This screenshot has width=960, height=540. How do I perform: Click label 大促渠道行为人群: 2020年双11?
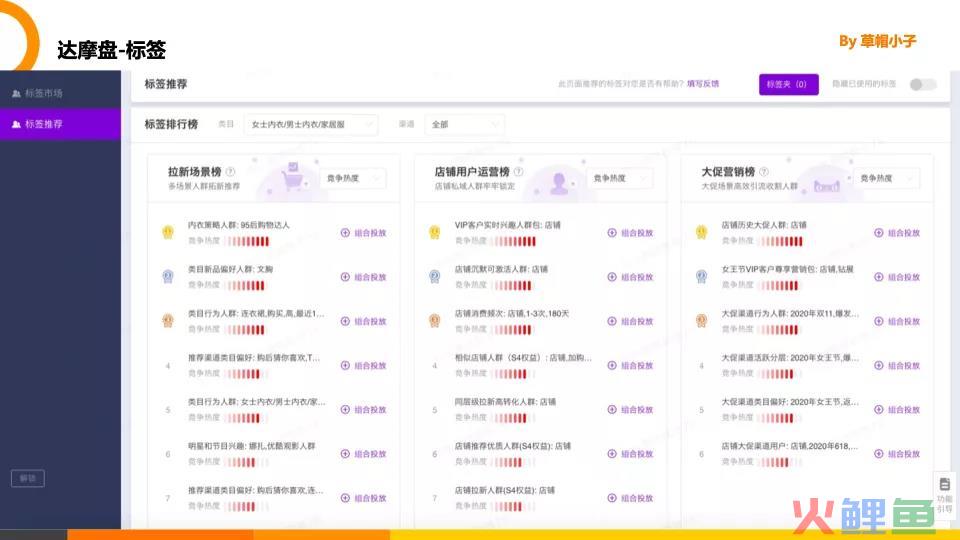[790, 313]
